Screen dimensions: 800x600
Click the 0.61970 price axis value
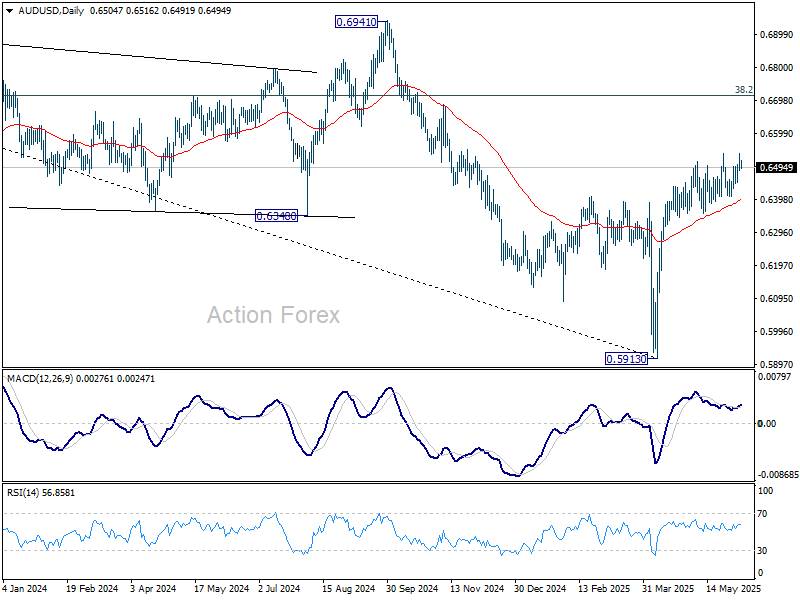pyautogui.click(x=777, y=265)
